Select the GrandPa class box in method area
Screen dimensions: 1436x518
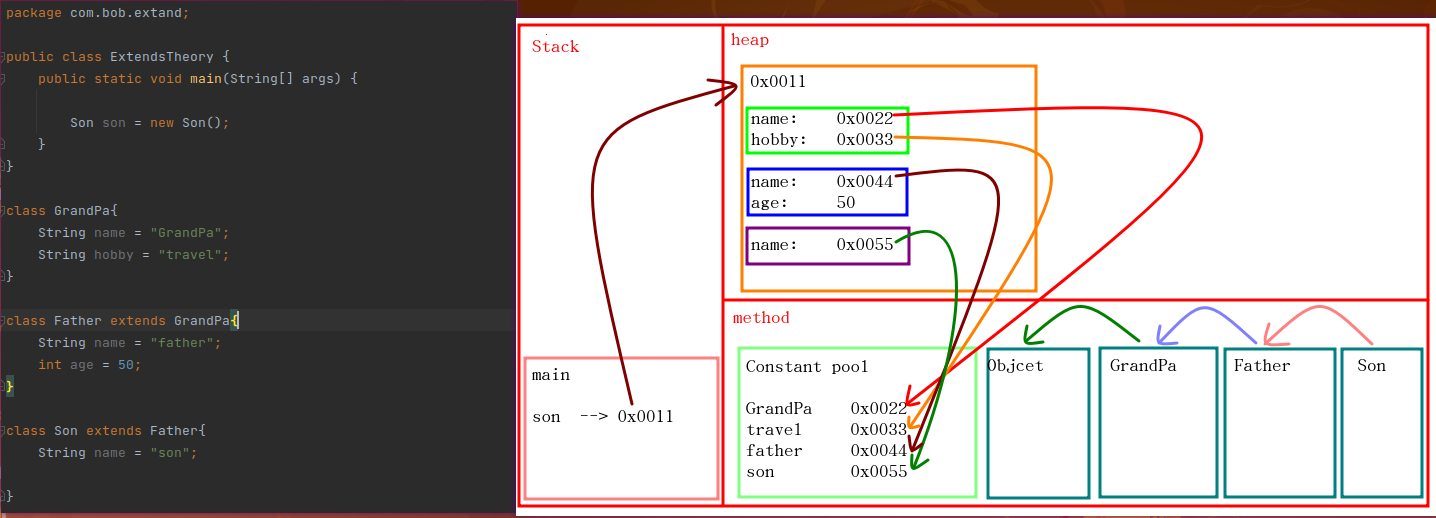click(1158, 422)
